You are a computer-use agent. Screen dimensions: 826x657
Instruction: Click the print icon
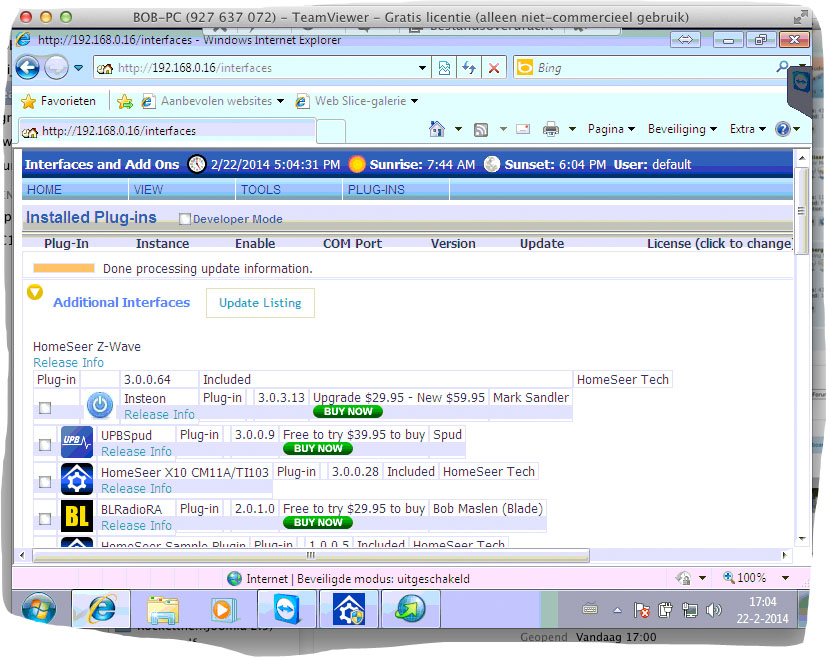click(x=551, y=129)
